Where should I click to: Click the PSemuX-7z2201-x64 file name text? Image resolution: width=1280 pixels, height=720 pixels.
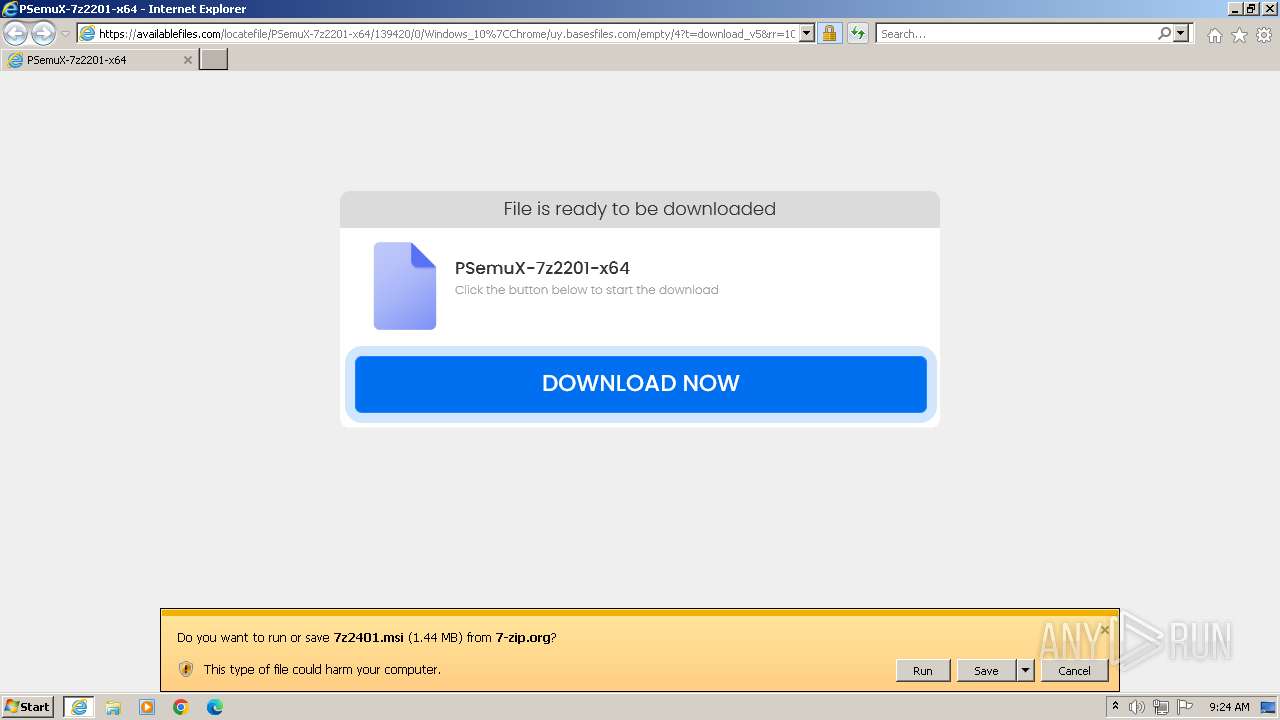click(x=542, y=268)
